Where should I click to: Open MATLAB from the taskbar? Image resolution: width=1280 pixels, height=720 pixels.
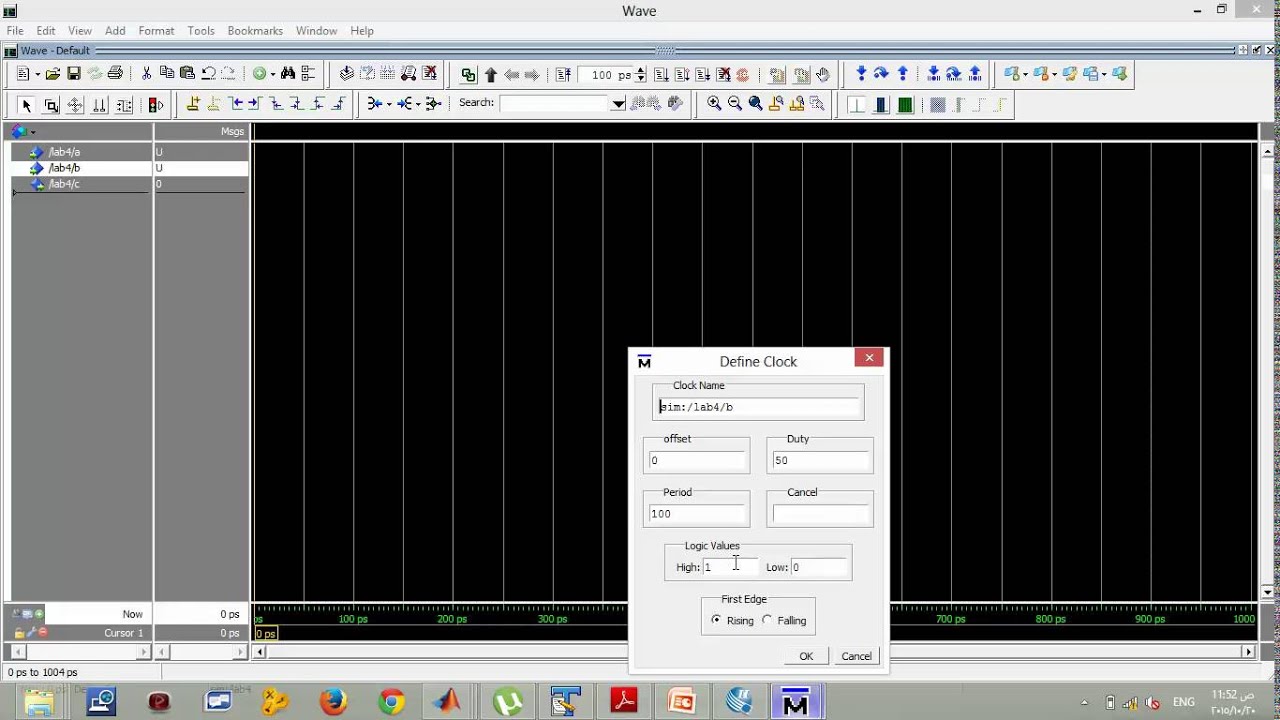(x=448, y=702)
